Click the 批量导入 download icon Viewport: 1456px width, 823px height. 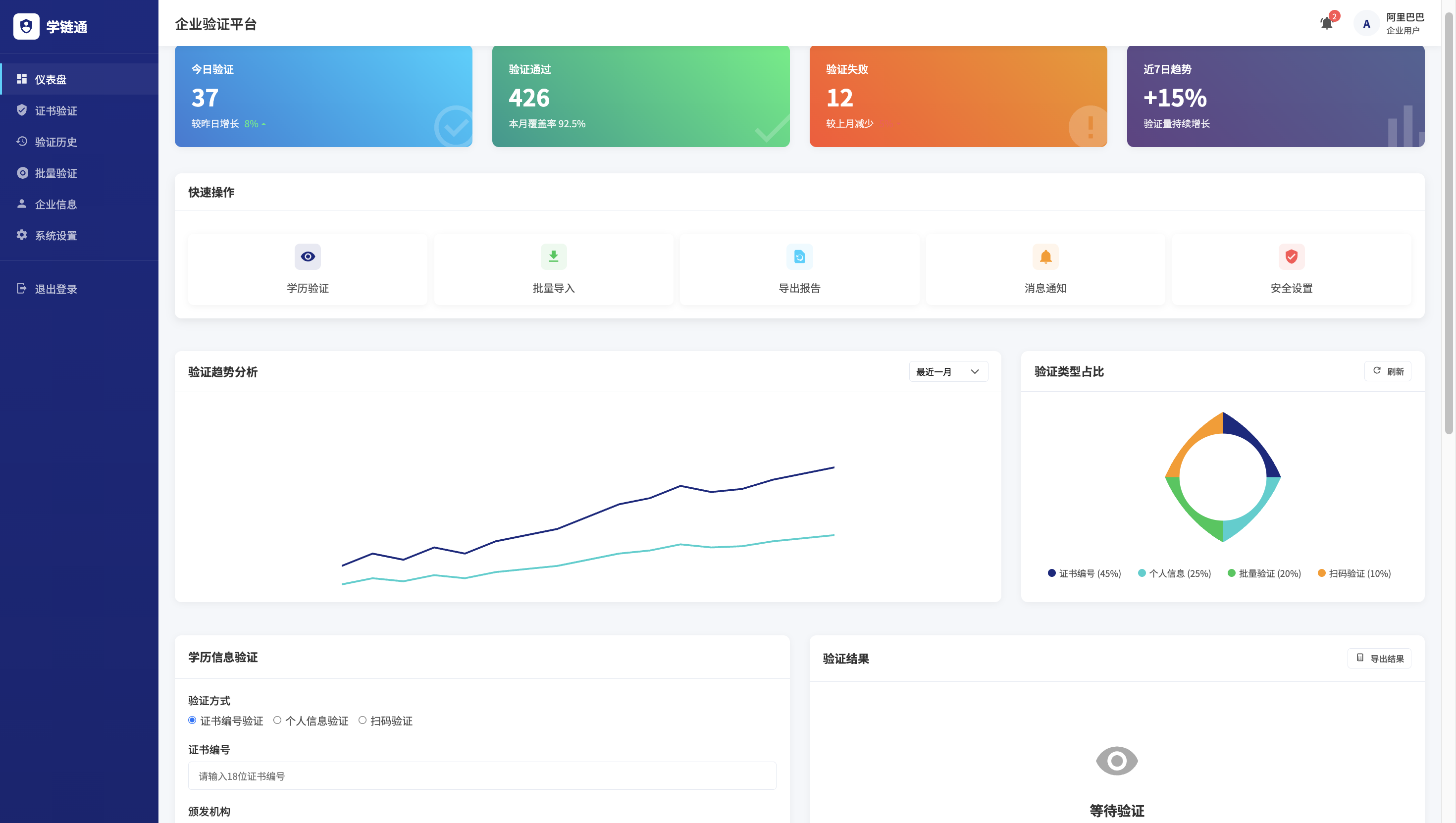553,257
